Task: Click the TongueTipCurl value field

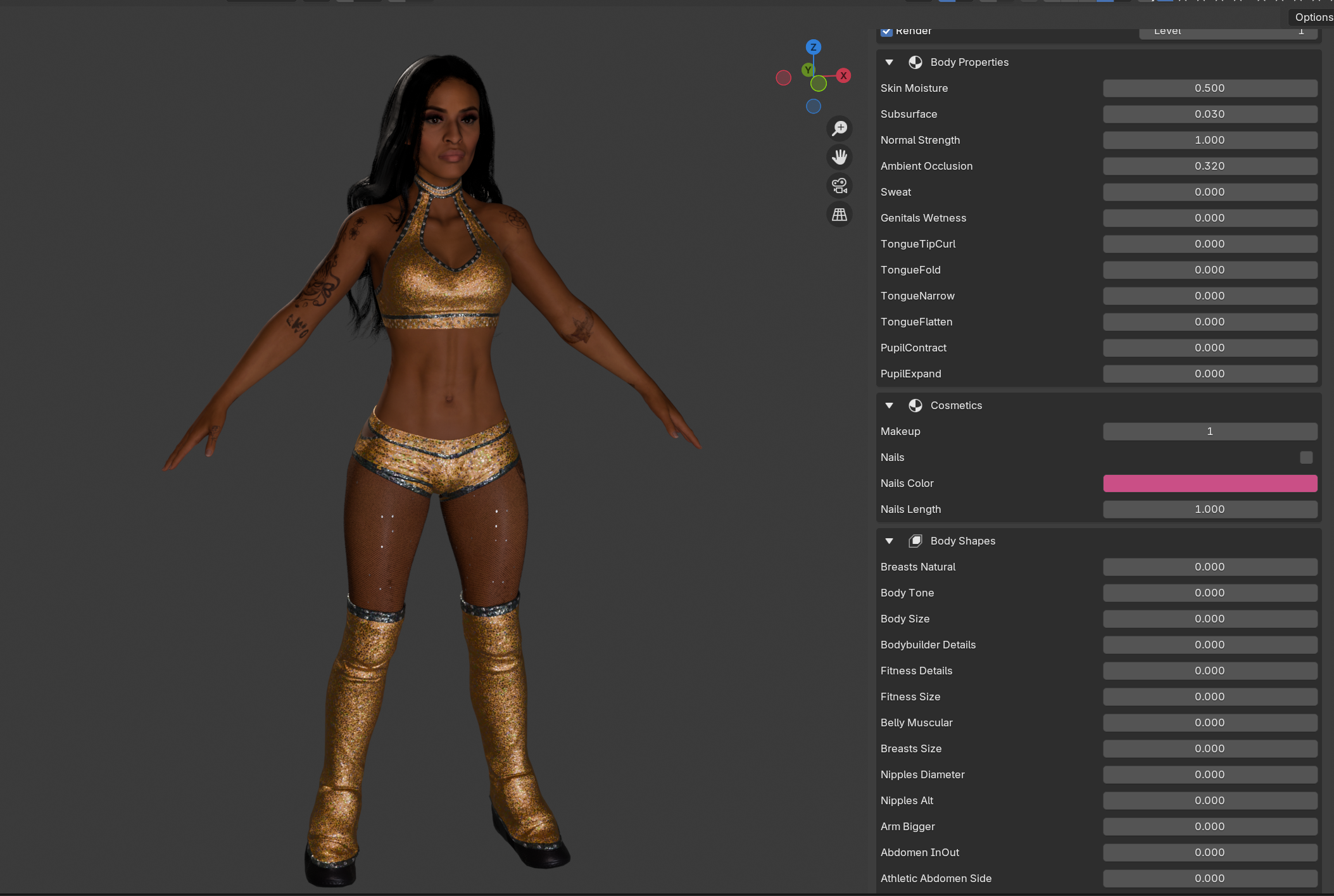Action: [1210, 244]
